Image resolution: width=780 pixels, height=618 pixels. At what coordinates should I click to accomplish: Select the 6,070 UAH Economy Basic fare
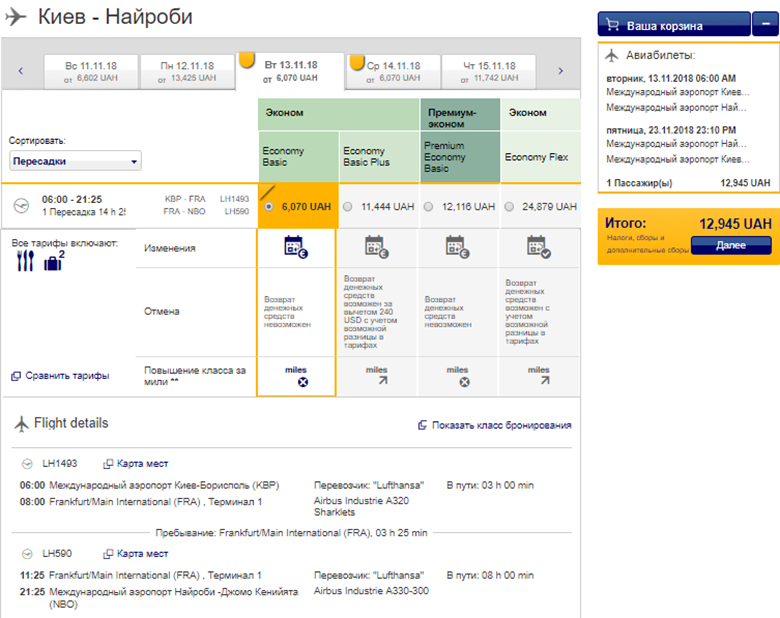tap(268, 207)
